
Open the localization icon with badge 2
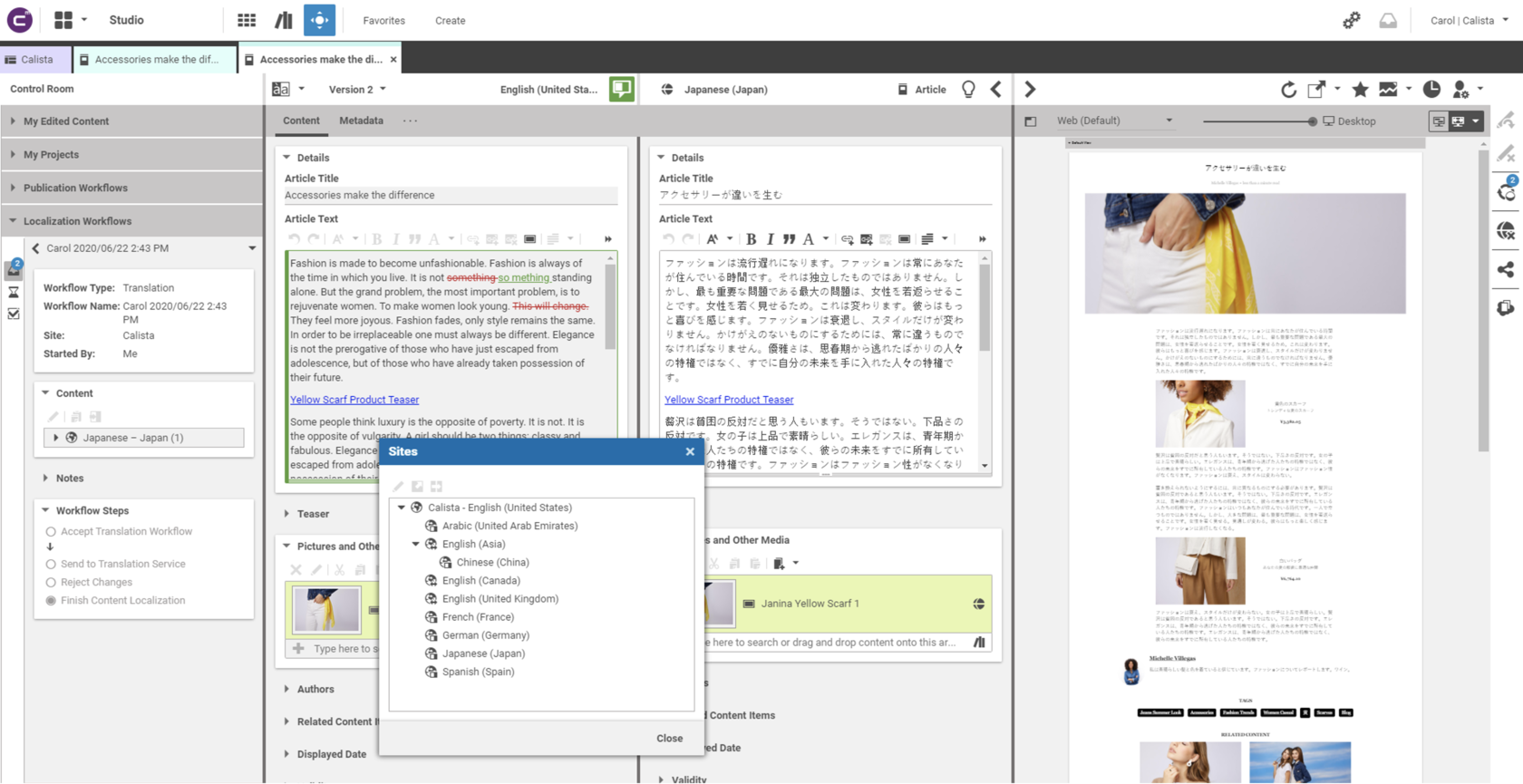tap(1506, 191)
